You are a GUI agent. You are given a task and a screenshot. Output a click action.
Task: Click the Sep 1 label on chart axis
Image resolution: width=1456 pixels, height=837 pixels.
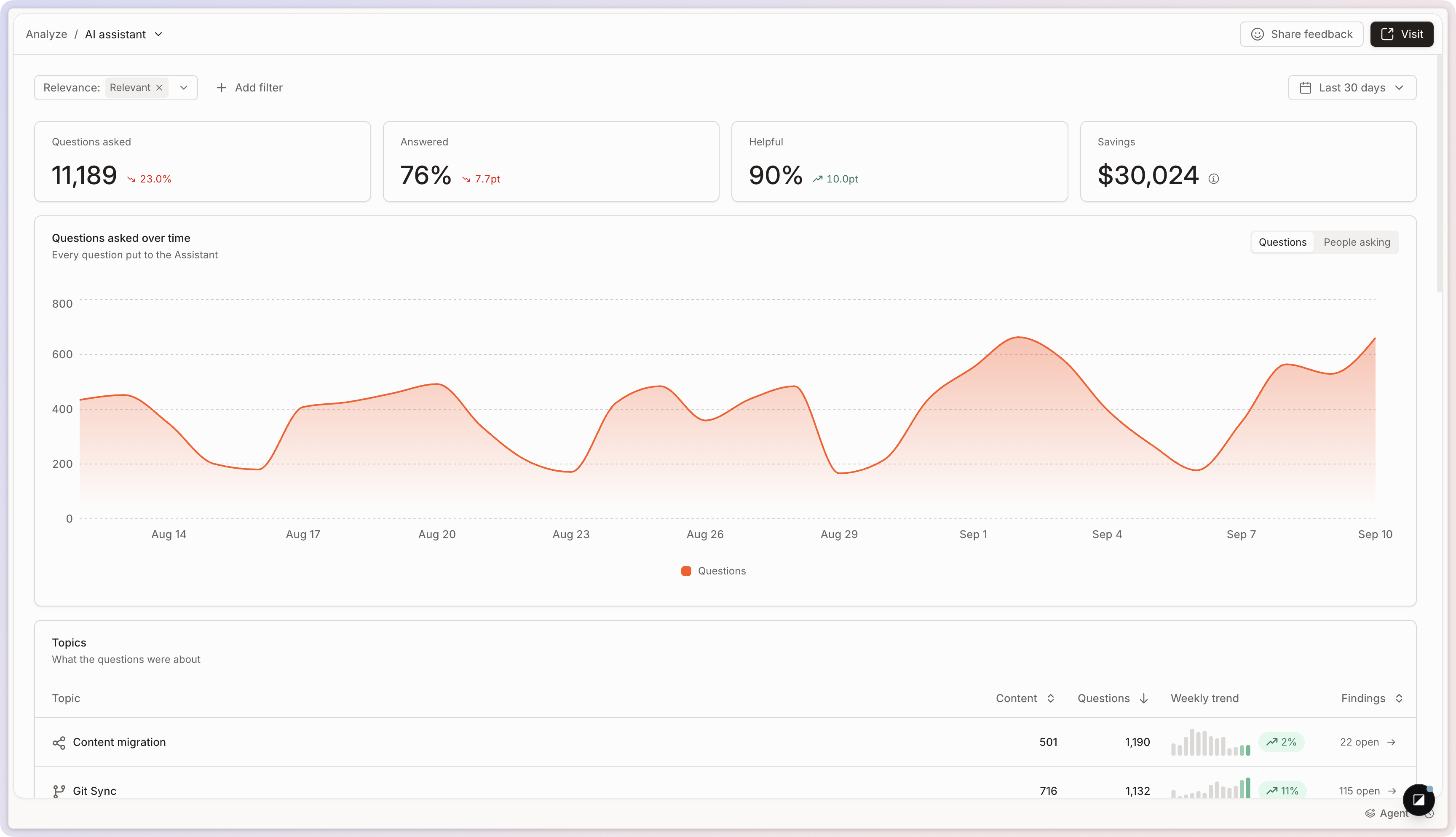[x=973, y=535]
